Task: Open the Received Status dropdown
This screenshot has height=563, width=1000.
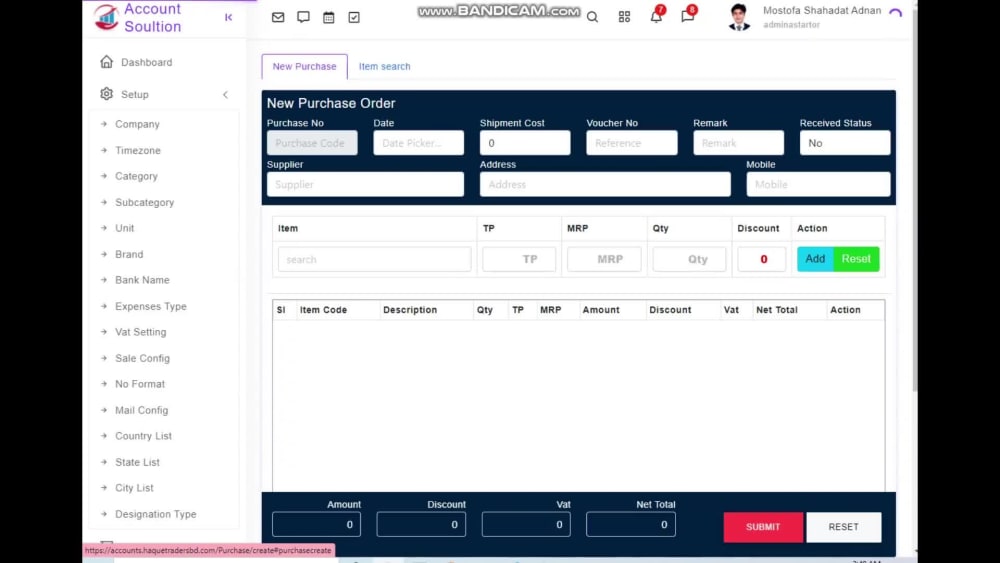Action: [845, 143]
